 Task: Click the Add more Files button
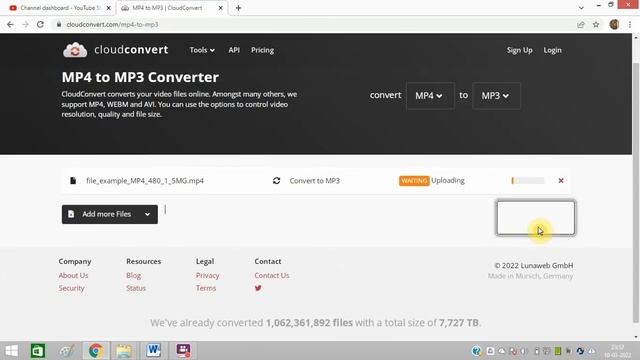(x=110, y=214)
